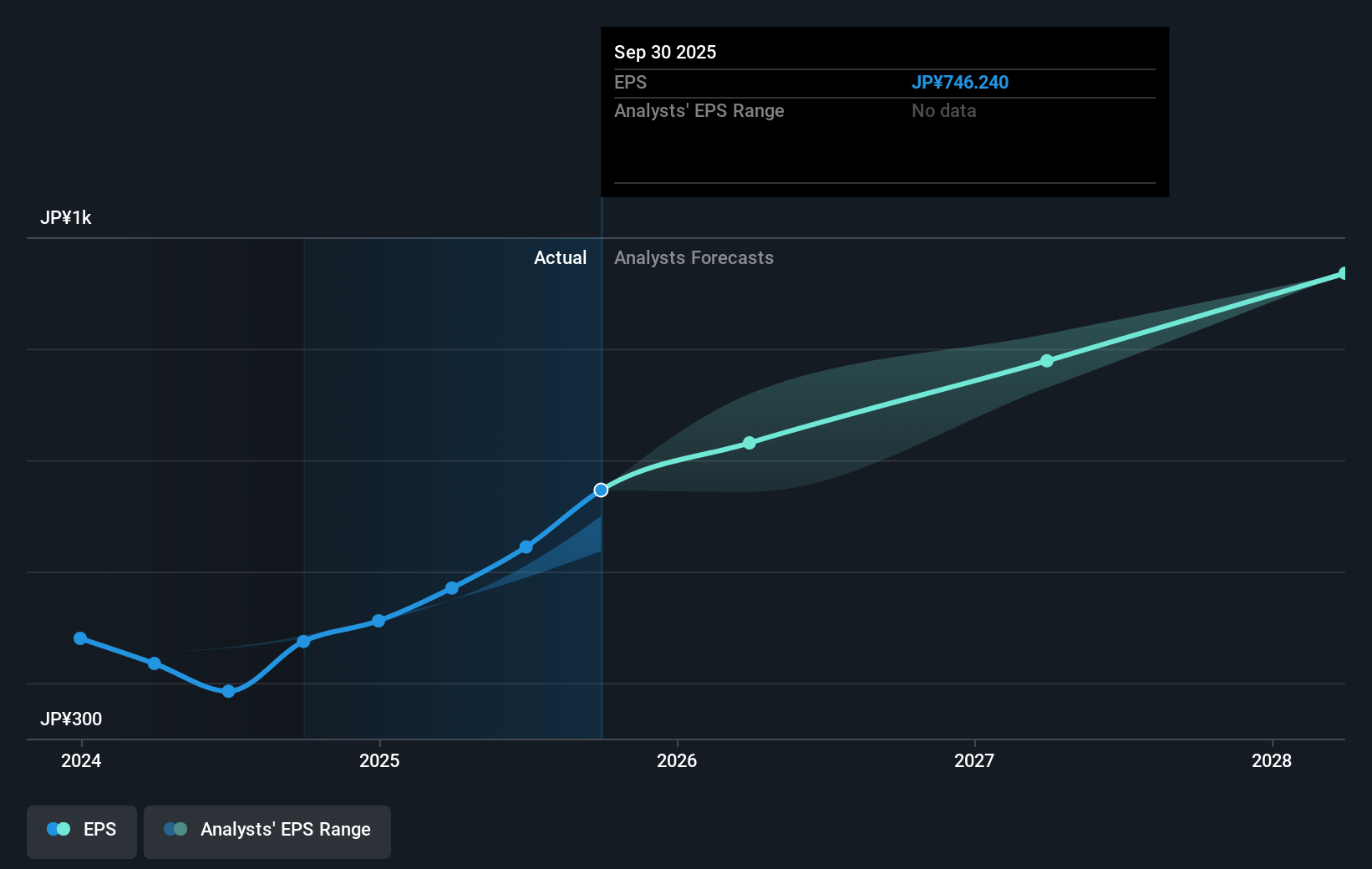This screenshot has height=869, width=1372.
Task: Select the lowest dip data point in 2024
Action: tap(228, 691)
